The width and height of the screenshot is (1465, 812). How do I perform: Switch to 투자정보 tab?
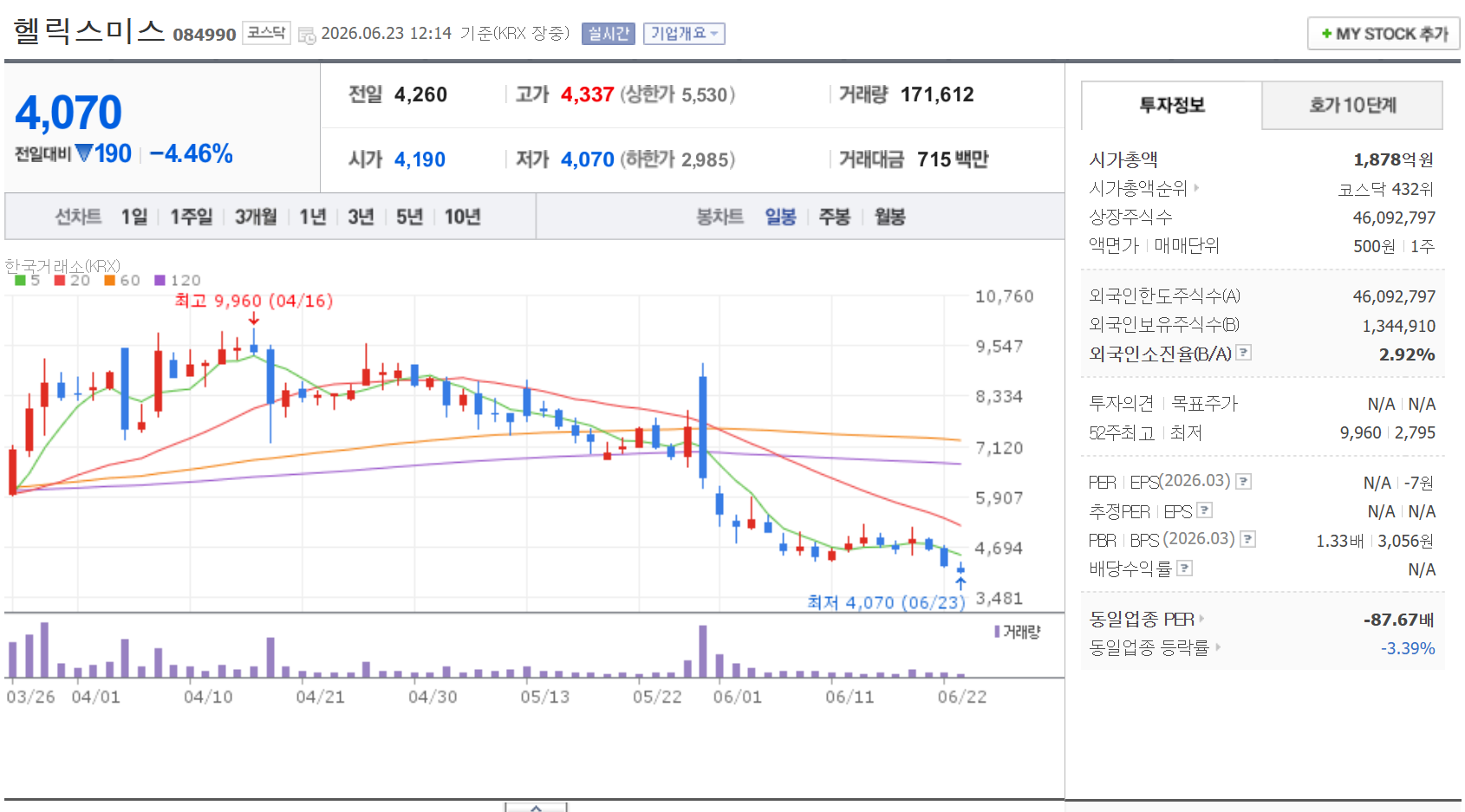[x=1172, y=106]
